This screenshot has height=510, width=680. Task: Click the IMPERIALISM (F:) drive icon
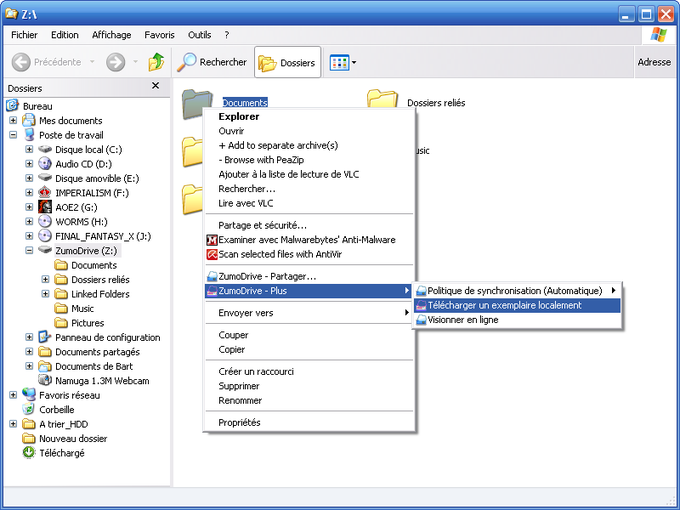tap(45, 193)
